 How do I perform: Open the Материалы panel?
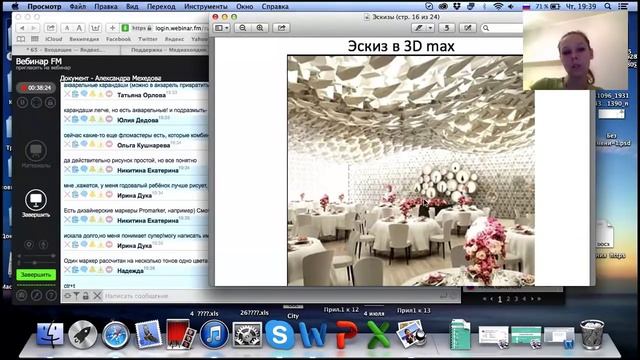(x=36, y=154)
